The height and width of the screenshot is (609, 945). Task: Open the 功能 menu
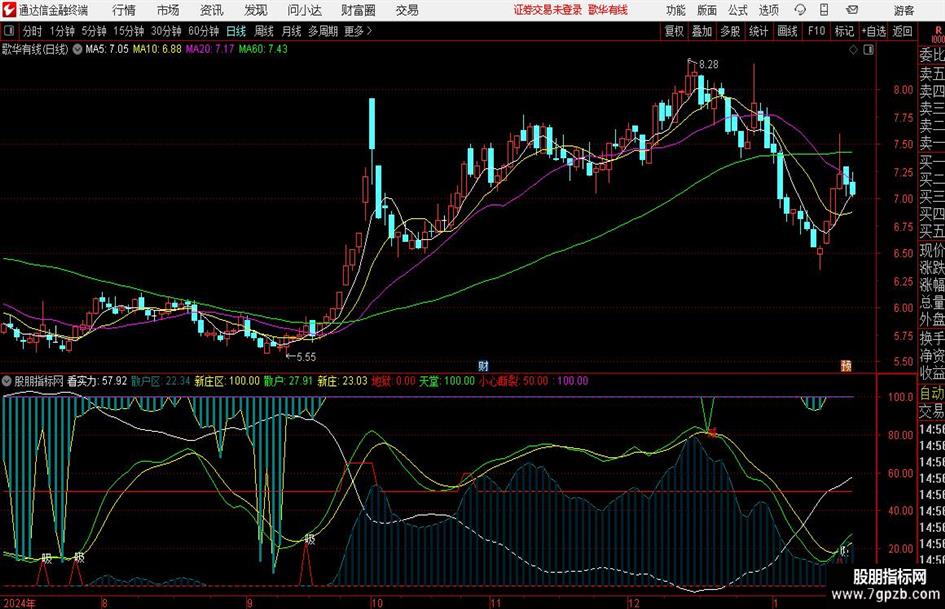(x=676, y=10)
